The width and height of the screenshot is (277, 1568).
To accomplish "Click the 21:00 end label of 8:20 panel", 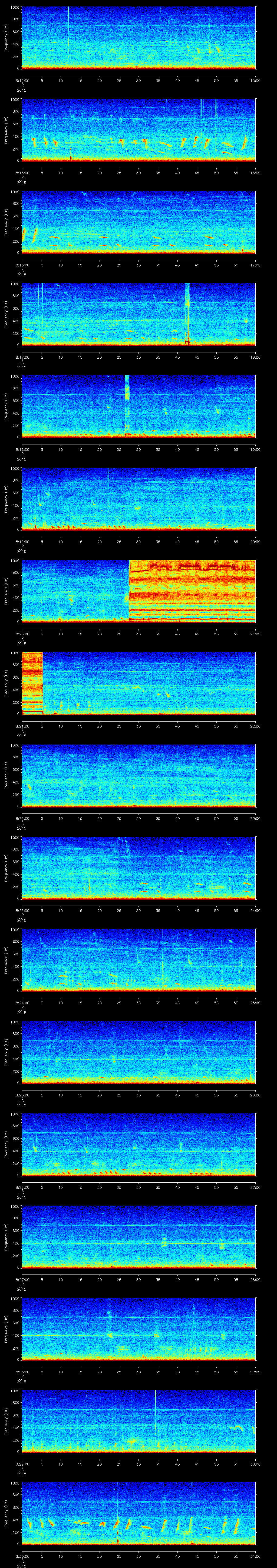I will [256, 634].
